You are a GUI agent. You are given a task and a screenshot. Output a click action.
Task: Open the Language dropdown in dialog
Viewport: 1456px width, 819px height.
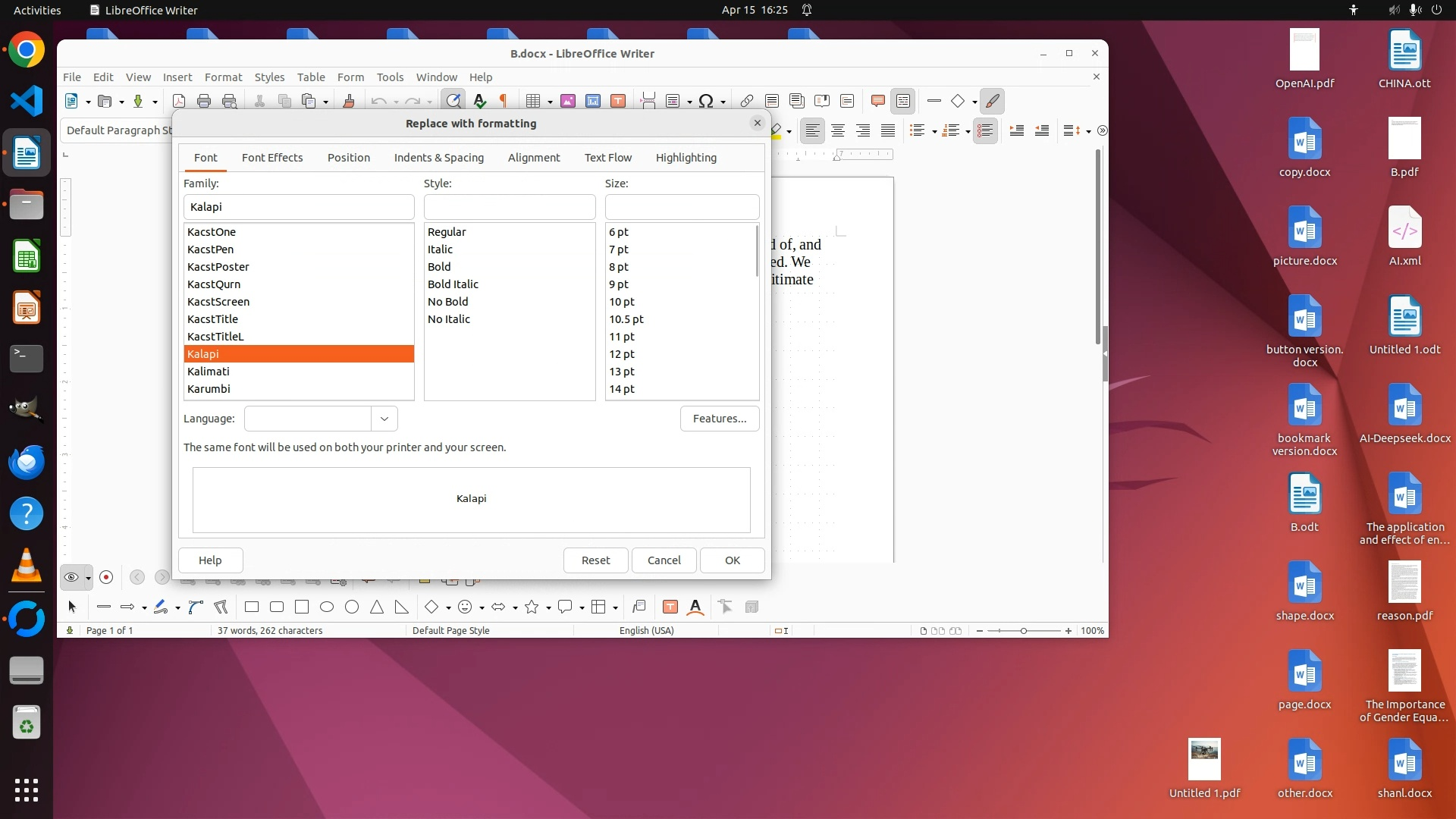384,419
